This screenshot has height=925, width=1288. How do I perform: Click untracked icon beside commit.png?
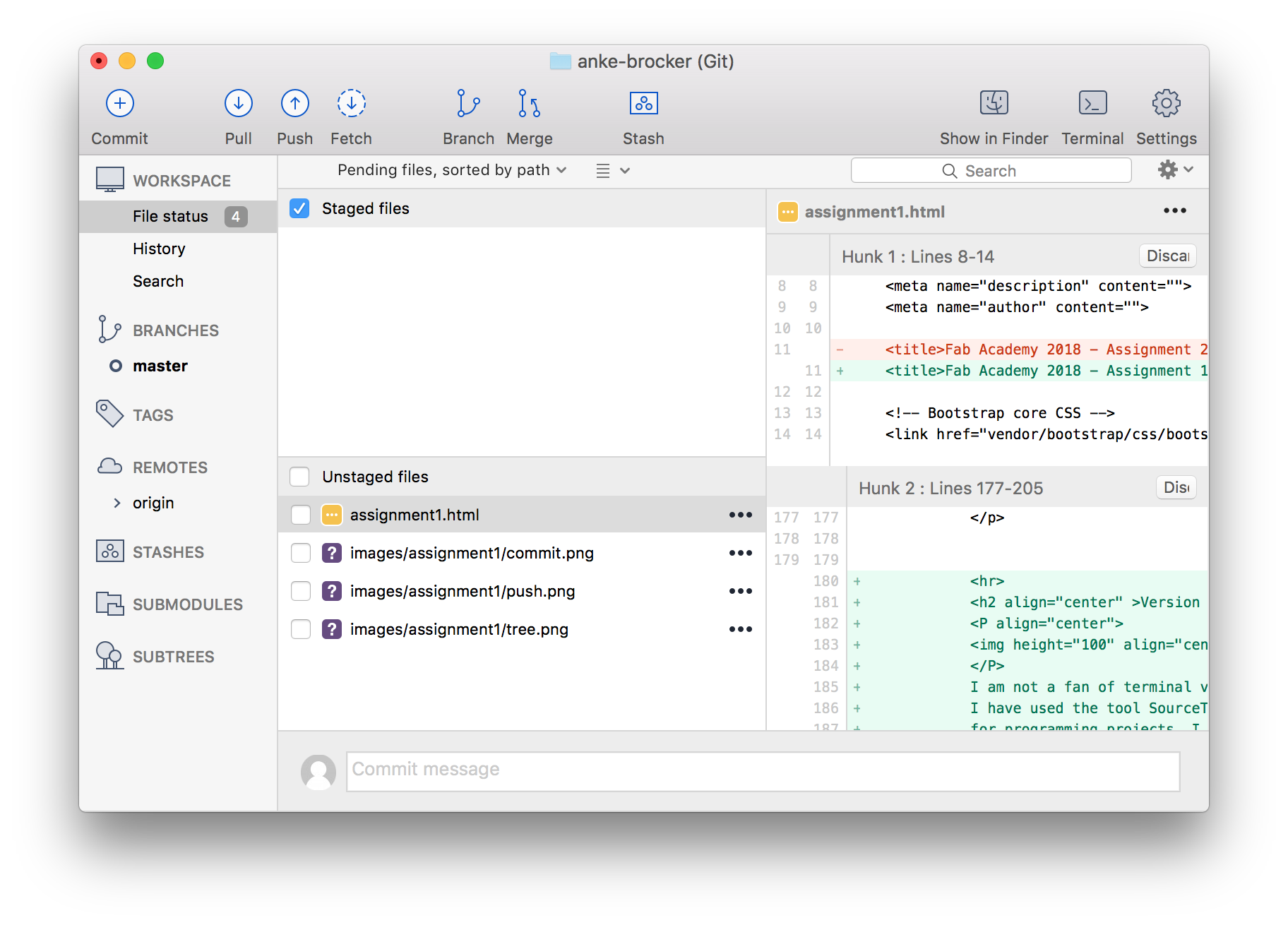(x=331, y=553)
